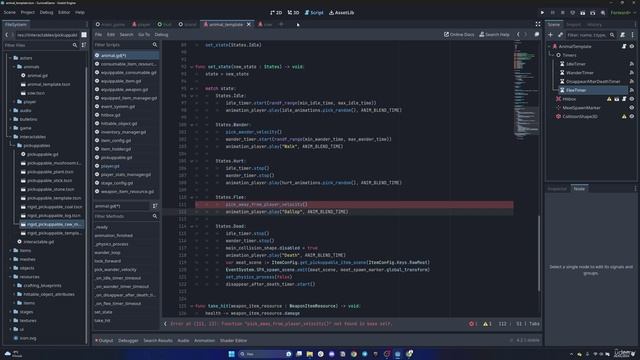
Task: Switch to the 3D workspace
Action: tap(293, 13)
